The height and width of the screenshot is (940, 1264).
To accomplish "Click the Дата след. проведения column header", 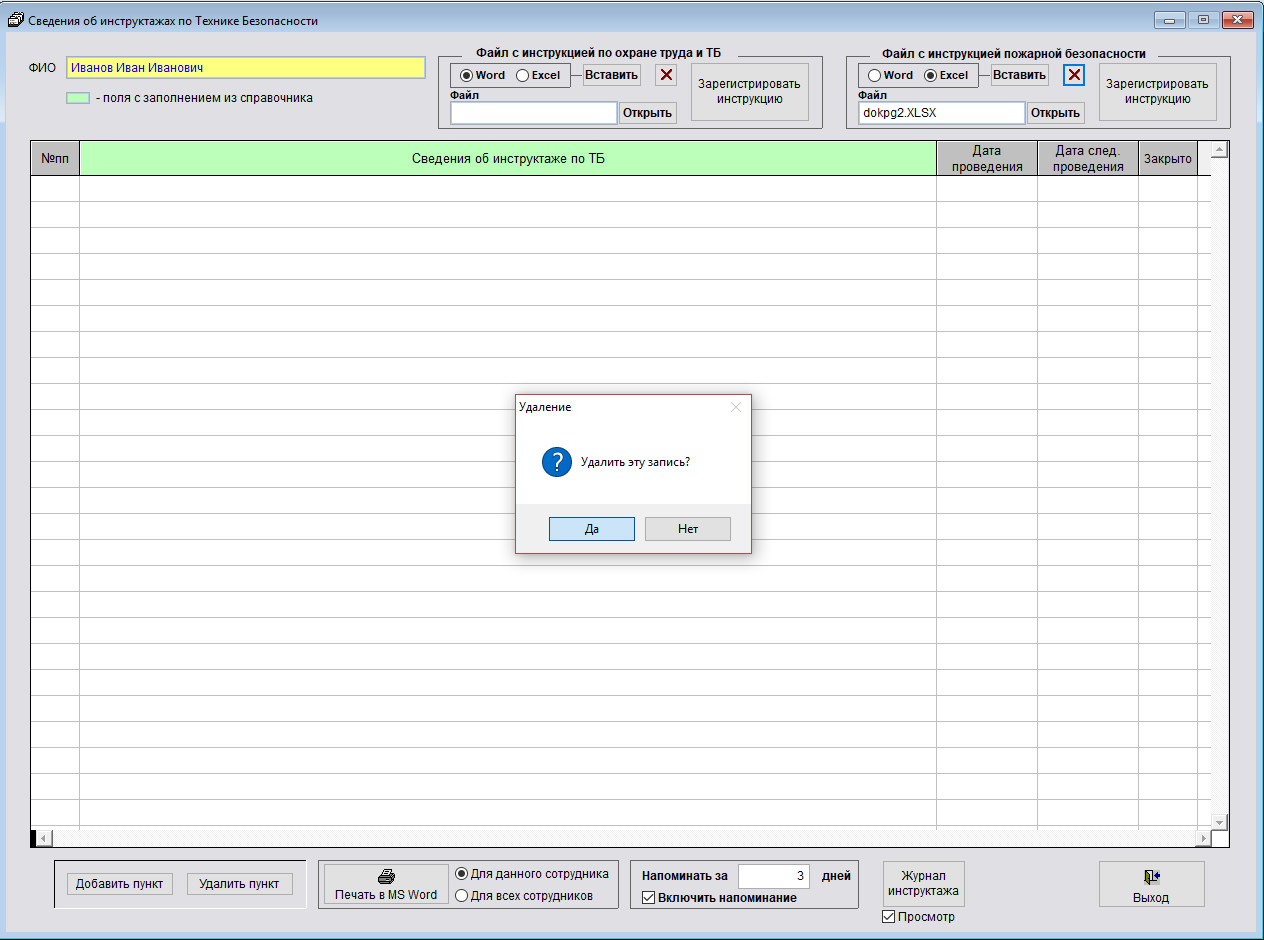I will [1088, 159].
